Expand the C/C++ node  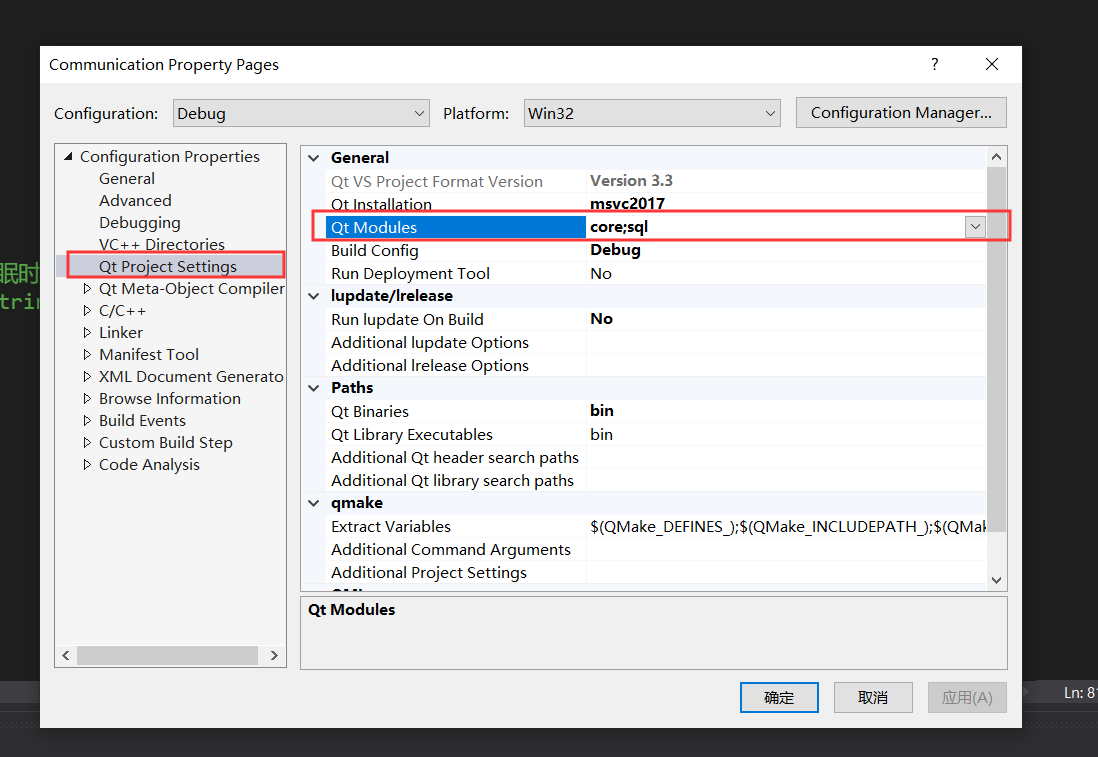click(87, 310)
